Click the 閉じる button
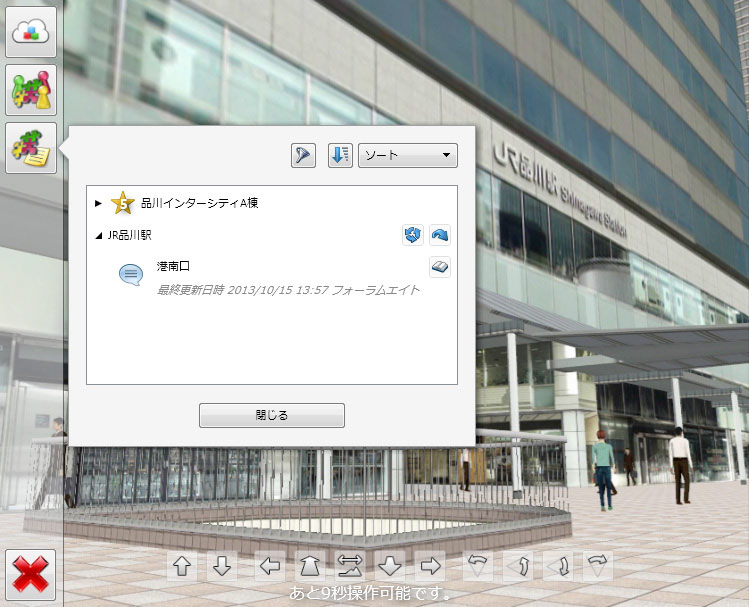 [x=272, y=415]
